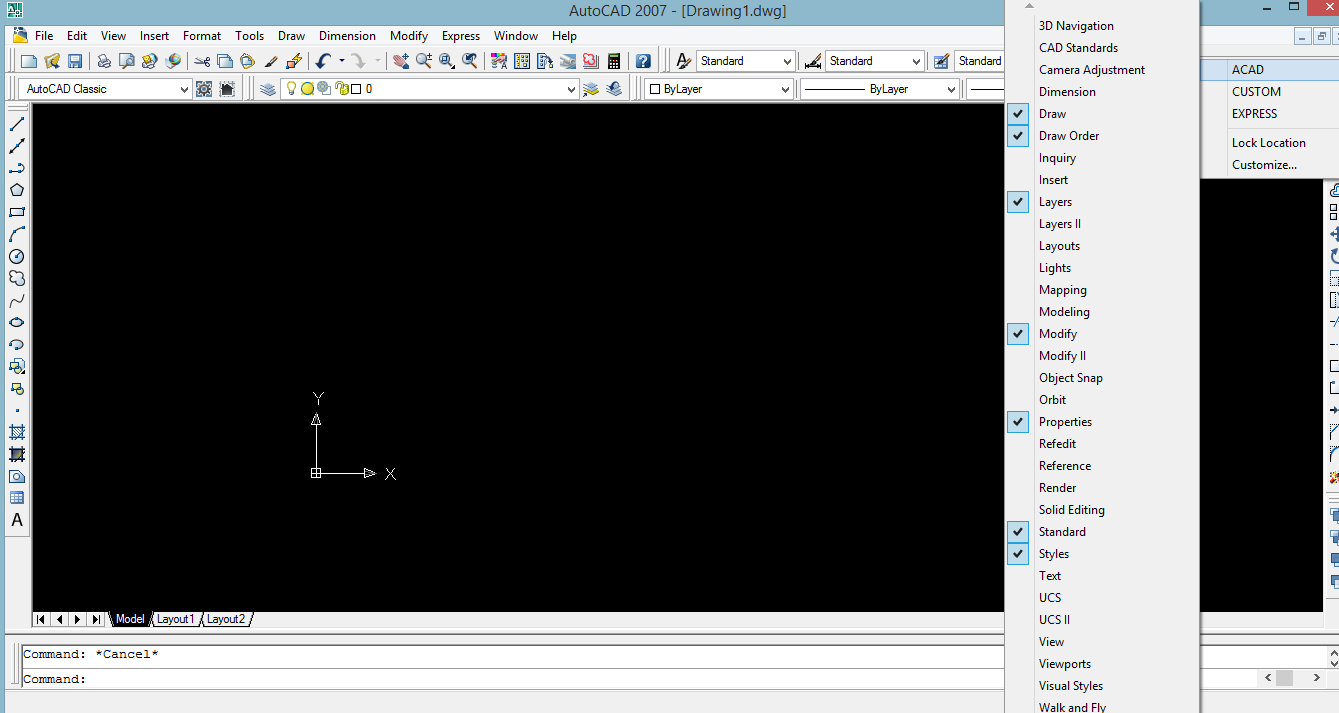Activate Pan Realtime
The image size is (1339, 713).
click(x=401, y=60)
